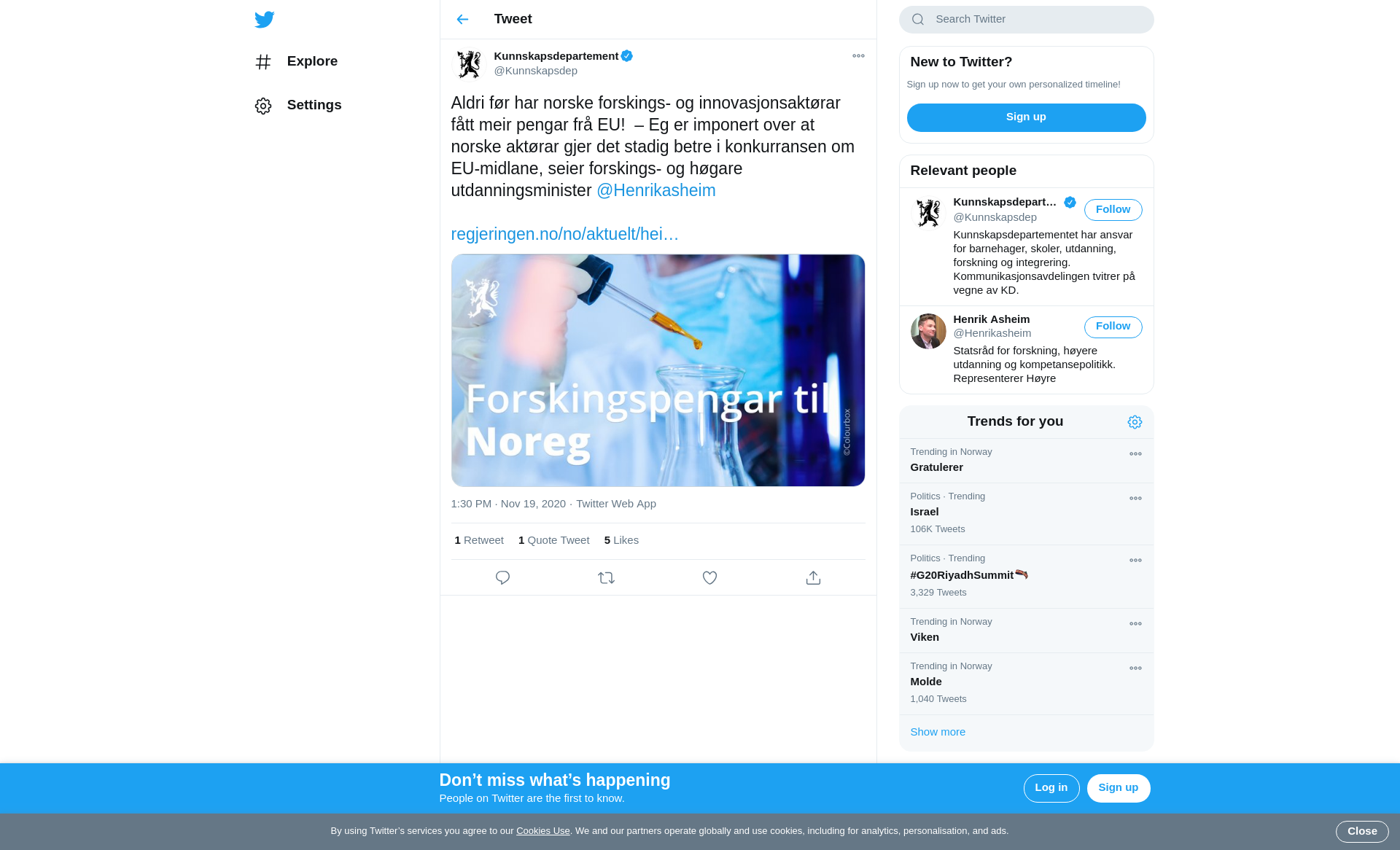Follow Kunnskapsdepartement account
Viewport: 1400px width, 850px height.
coord(1113,210)
